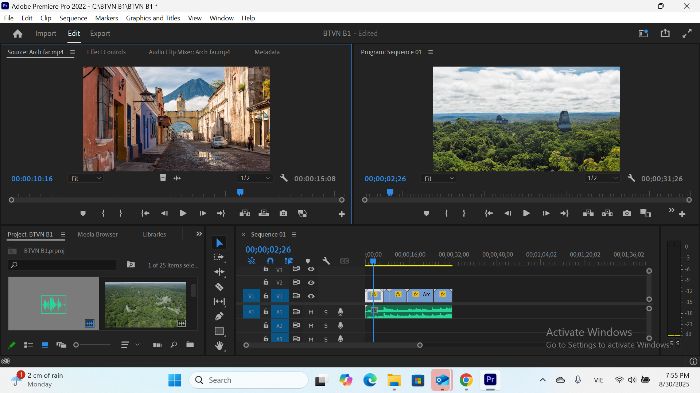Open timeline display settings wrench
The width and height of the screenshot is (700, 393).
coord(326,261)
